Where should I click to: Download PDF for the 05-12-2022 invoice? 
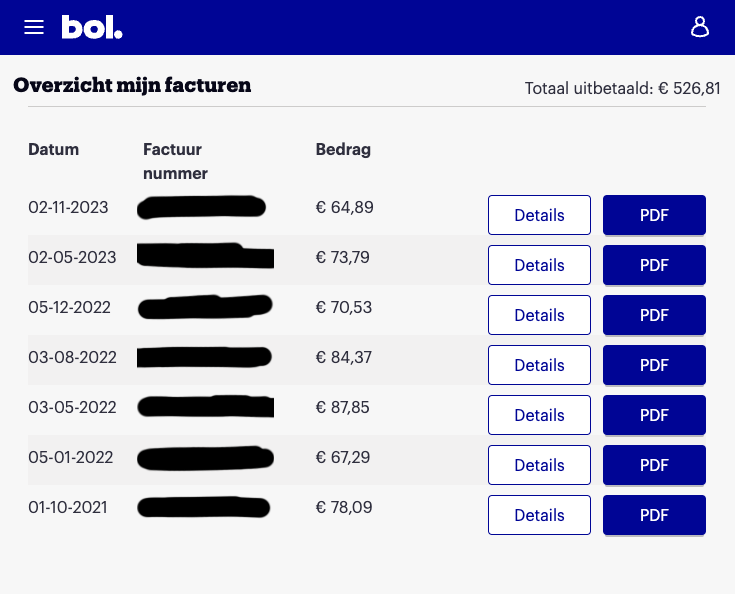(654, 315)
